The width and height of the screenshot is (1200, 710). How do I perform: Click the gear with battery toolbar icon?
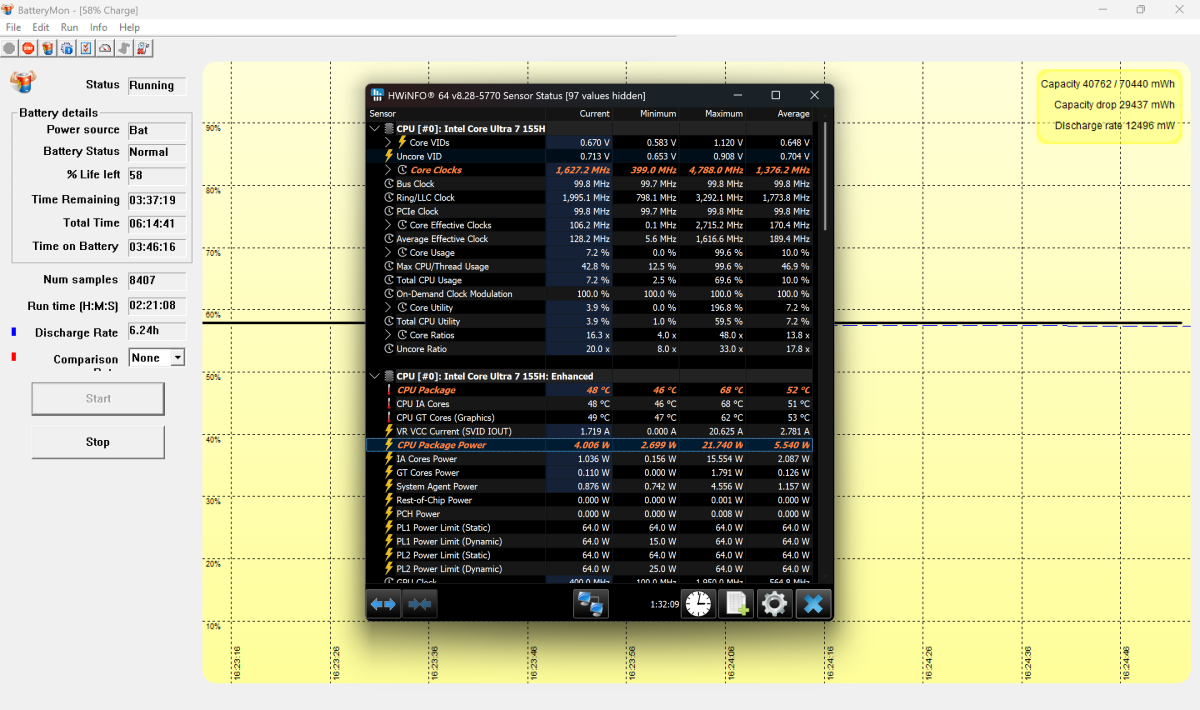[x=67, y=48]
